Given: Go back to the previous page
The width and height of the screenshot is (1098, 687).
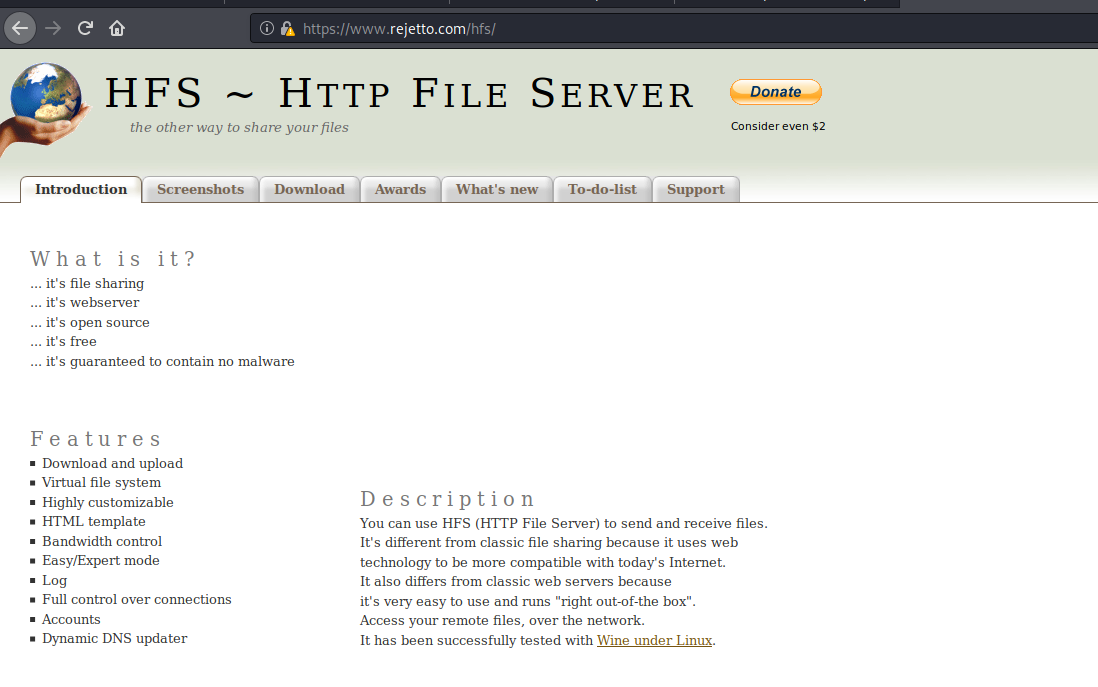Looking at the screenshot, I should [x=20, y=29].
